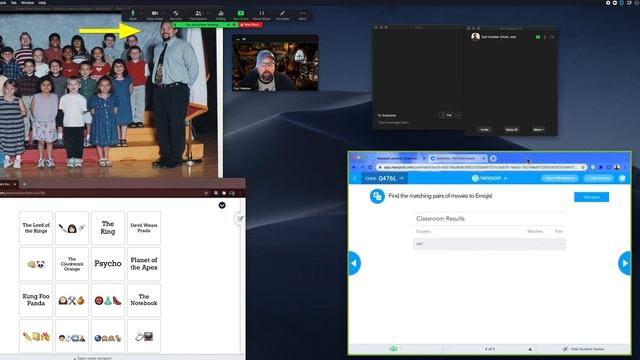Go to next slide with right arrow

624,263
